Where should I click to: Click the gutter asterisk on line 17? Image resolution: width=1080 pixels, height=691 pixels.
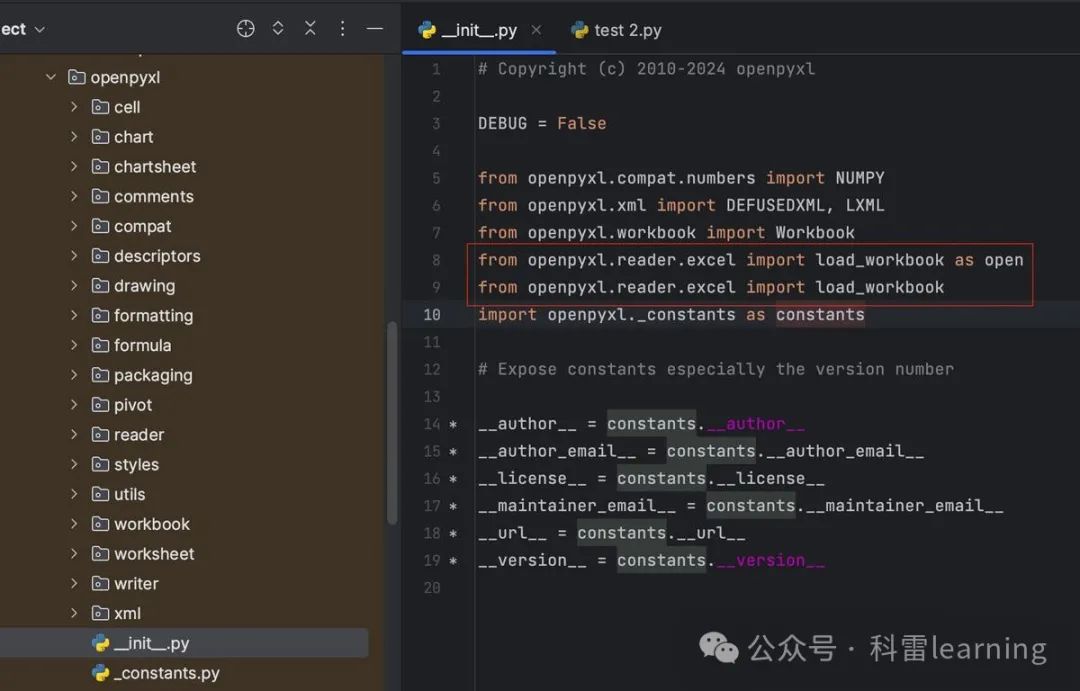(453, 506)
